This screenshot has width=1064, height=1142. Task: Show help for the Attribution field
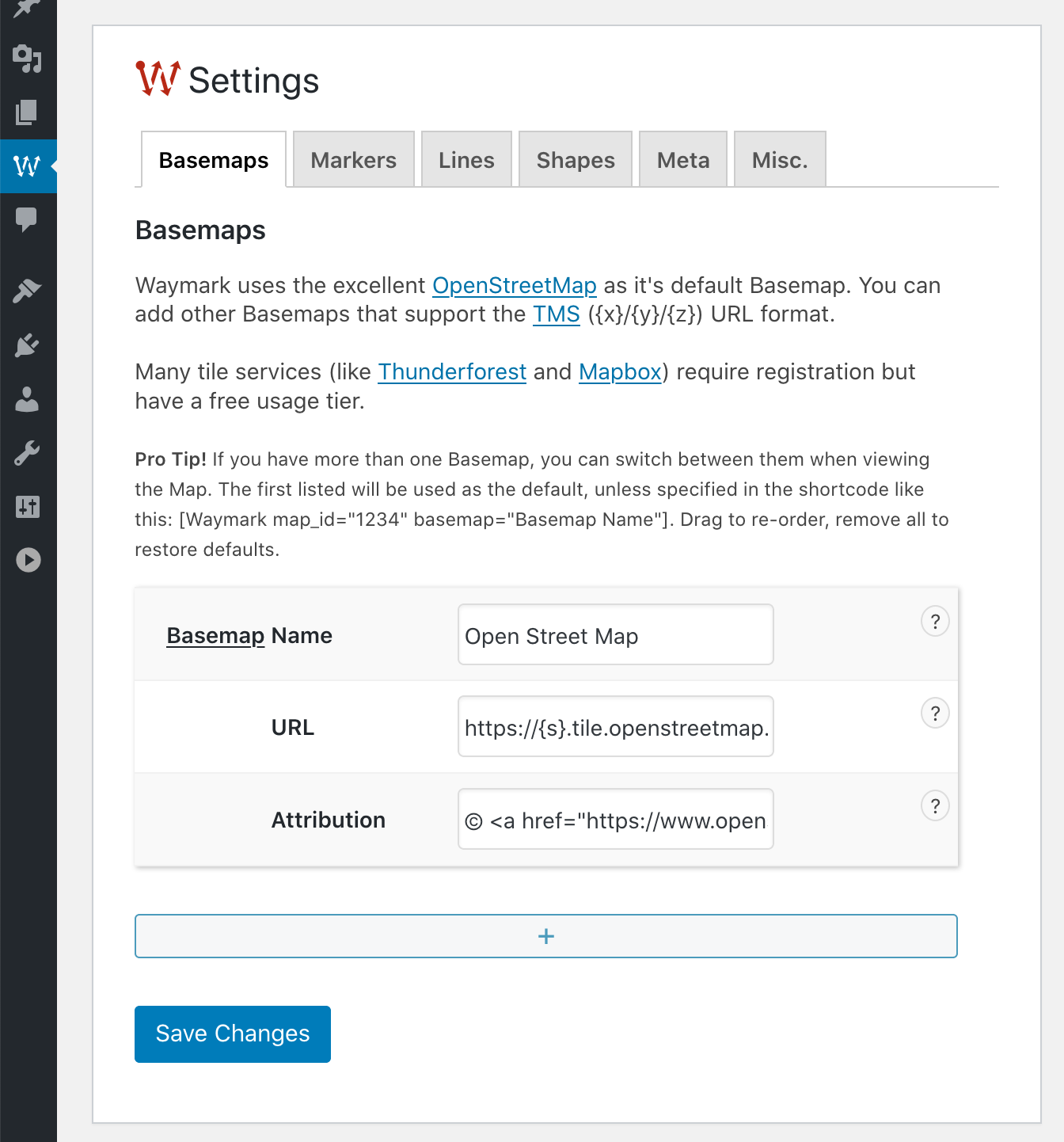(x=935, y=806)
